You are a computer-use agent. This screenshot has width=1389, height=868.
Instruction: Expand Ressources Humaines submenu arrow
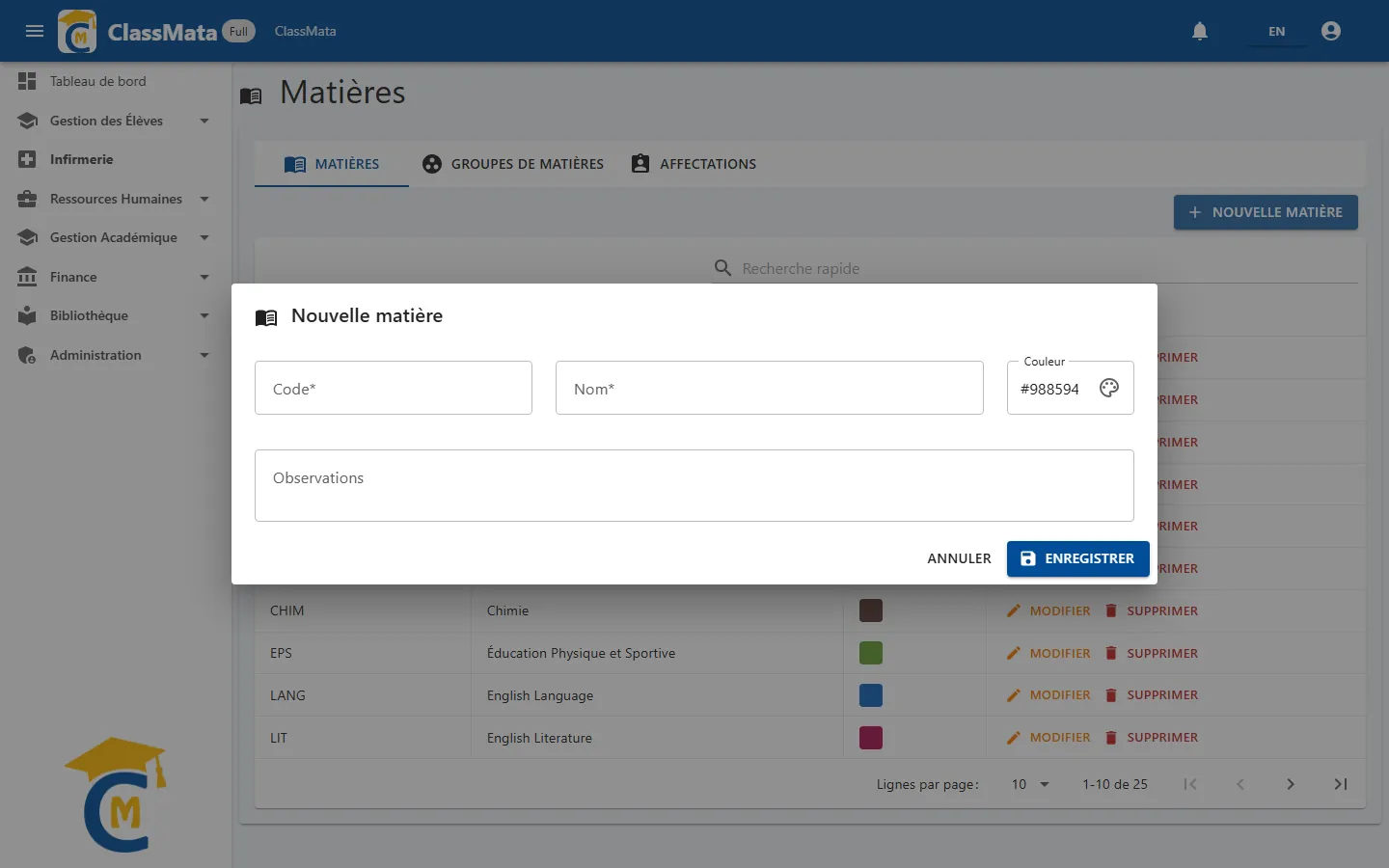[204, 199]
